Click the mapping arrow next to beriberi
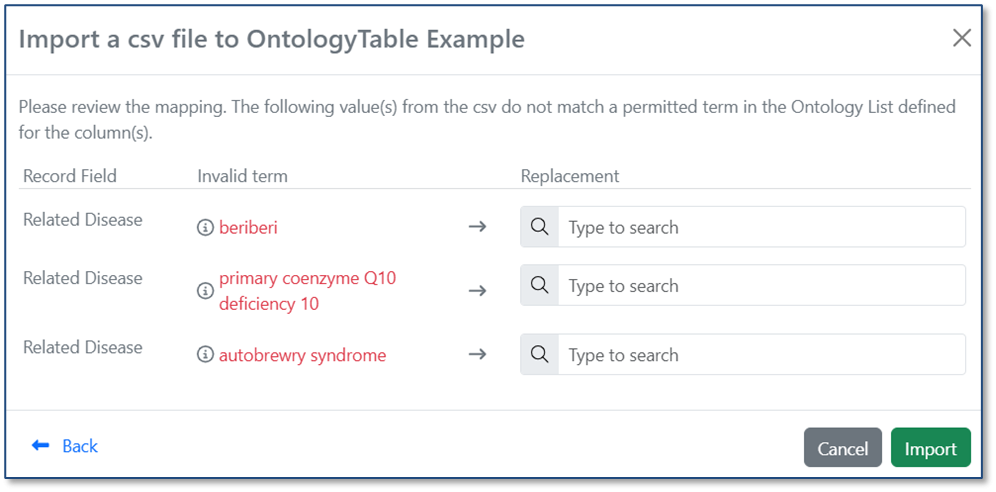 point(477,227)
